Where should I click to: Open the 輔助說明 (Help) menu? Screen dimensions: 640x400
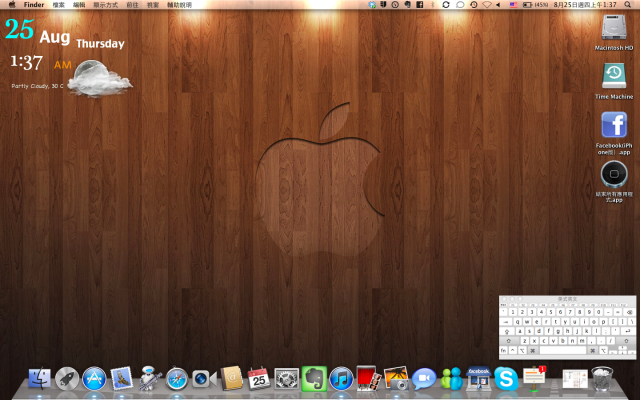tap(179, 5)
